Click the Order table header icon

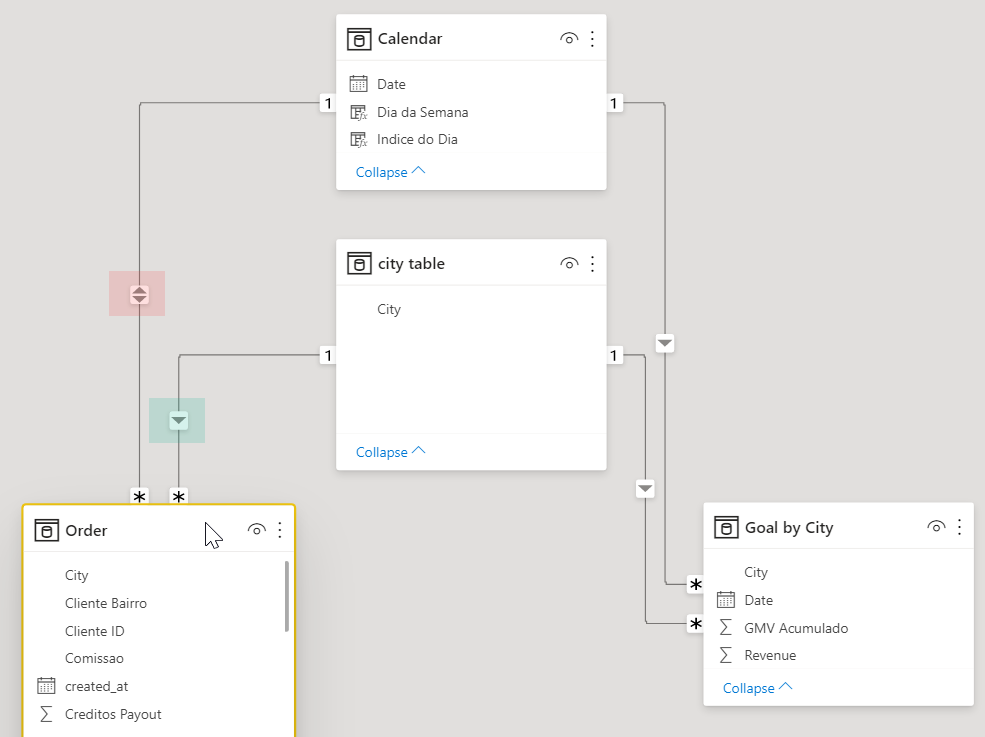coord(46,530)
